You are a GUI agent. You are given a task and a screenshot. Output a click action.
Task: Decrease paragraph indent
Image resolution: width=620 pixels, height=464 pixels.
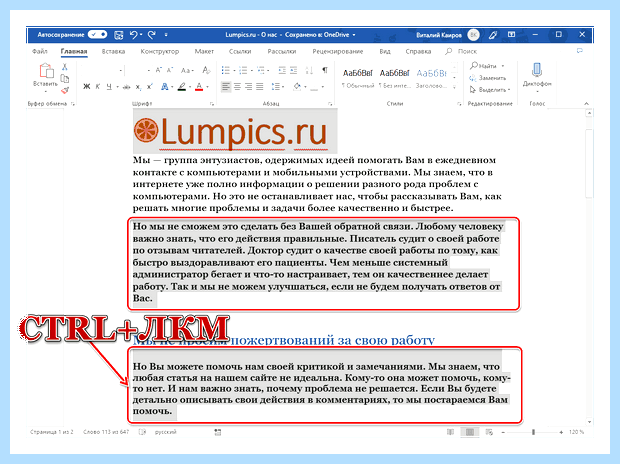pos(282,70)
